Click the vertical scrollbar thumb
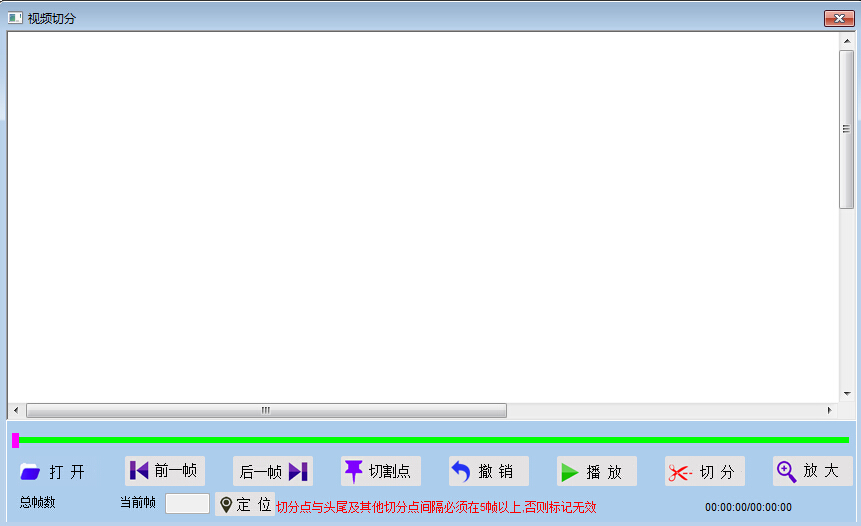Screen dimensions: 861x526 (x=846, y=130)
